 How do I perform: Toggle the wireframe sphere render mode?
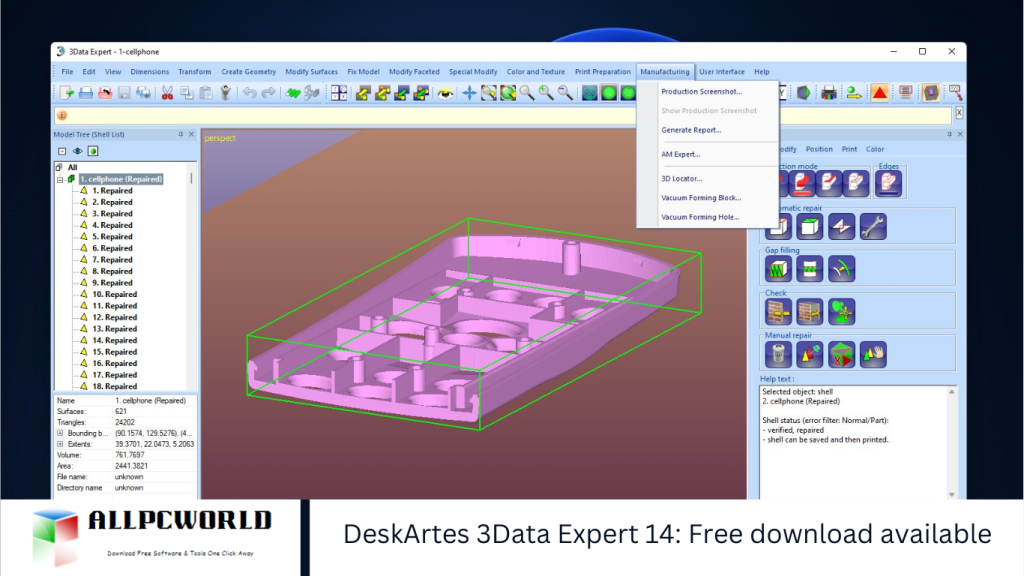point(590,93)
